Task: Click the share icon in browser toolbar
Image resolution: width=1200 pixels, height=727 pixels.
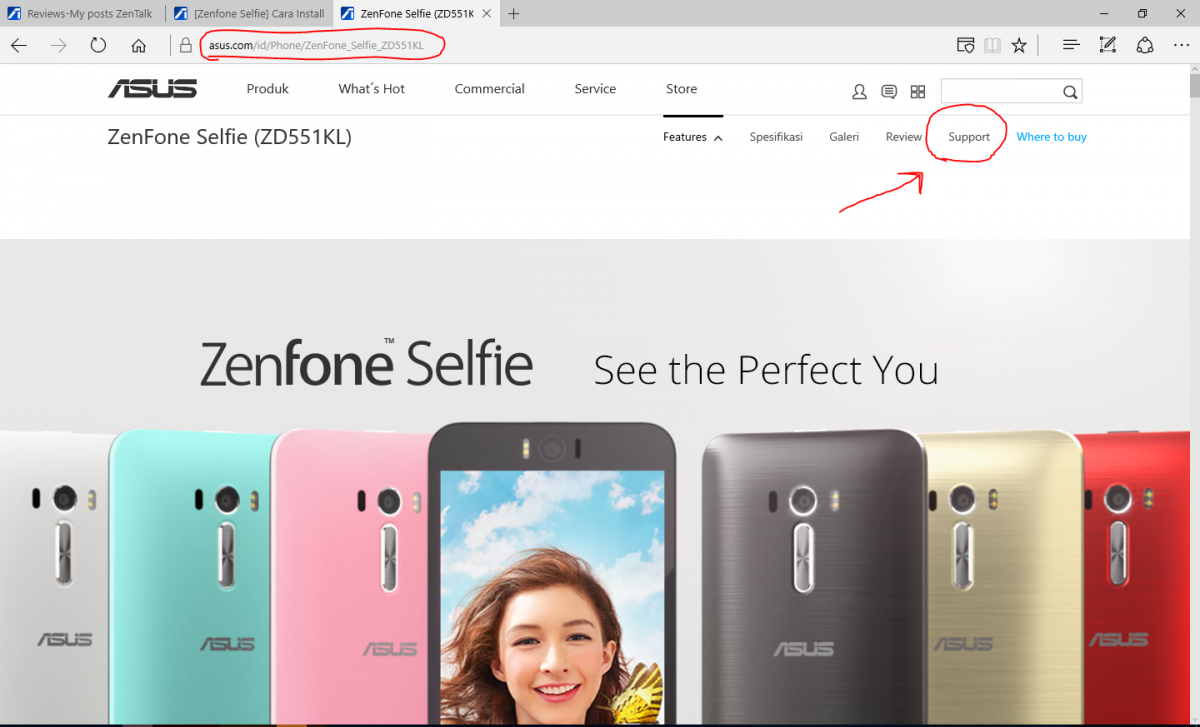Action: tap(1145, 45)
